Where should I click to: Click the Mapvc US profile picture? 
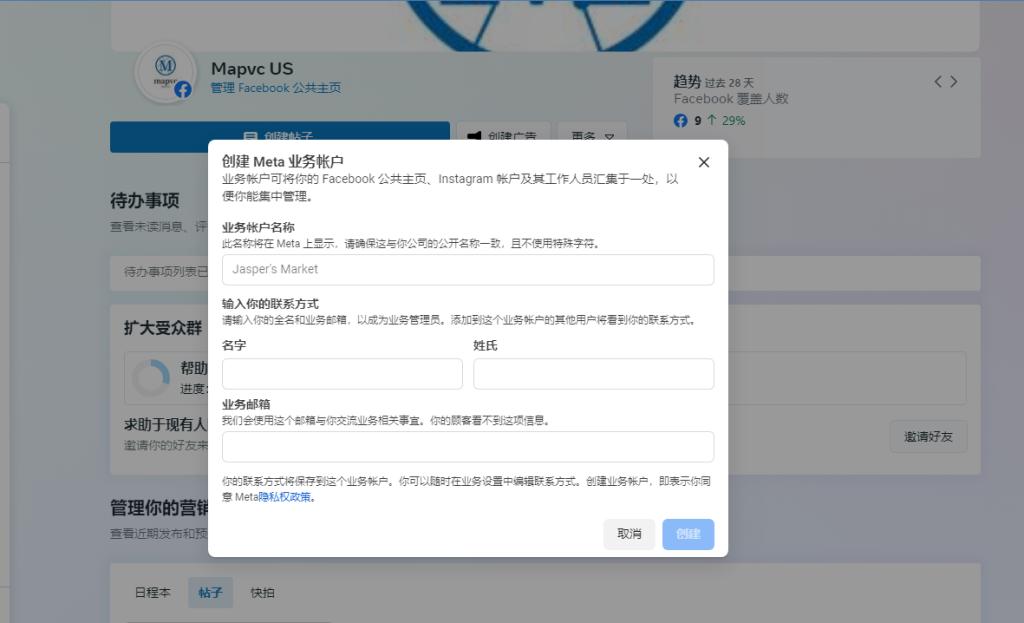pyautogui.click(x=165, y=72)
